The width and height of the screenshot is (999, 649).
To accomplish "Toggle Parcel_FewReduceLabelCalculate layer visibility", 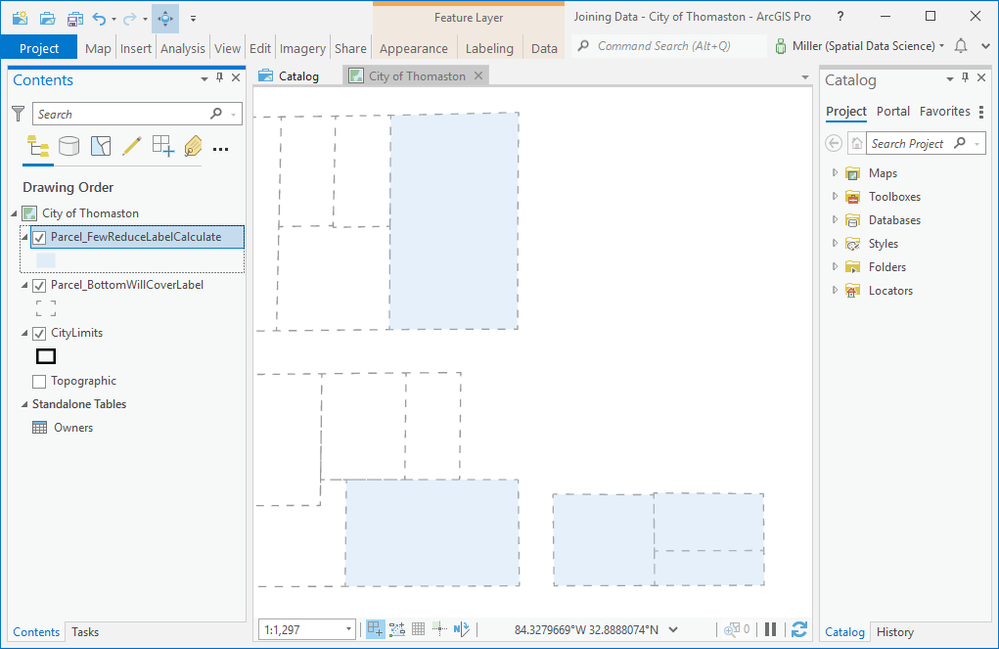I will 40,238.
